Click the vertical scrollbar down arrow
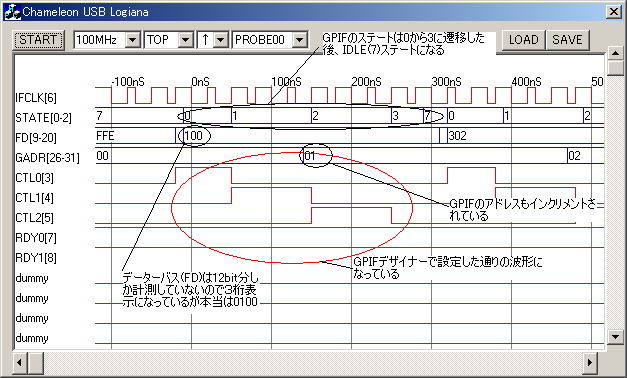The image size is (627, 378). pos(615,336)
